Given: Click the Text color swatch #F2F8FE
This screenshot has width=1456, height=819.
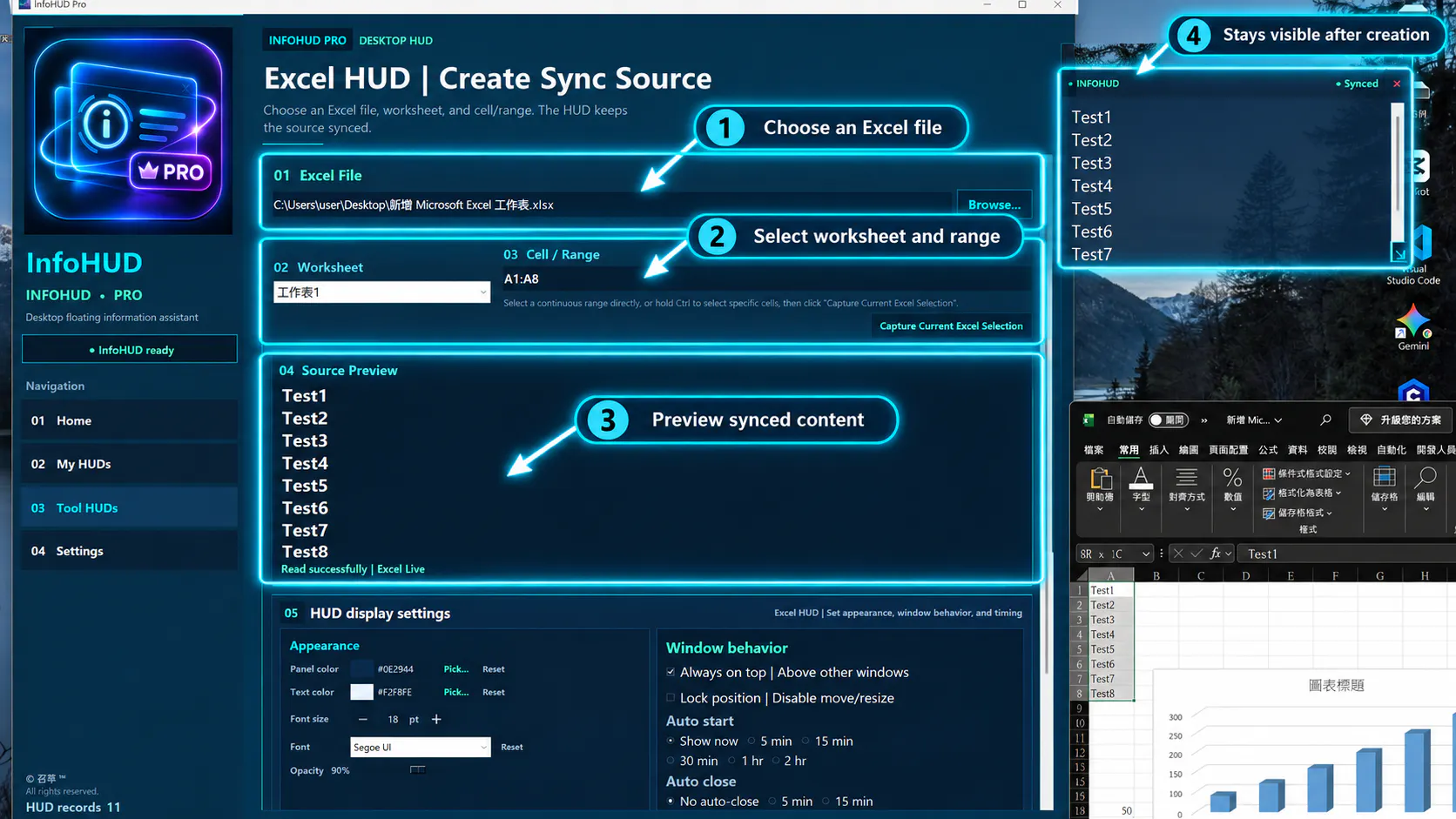Looking at the screenshot, I should coord(361,692).
